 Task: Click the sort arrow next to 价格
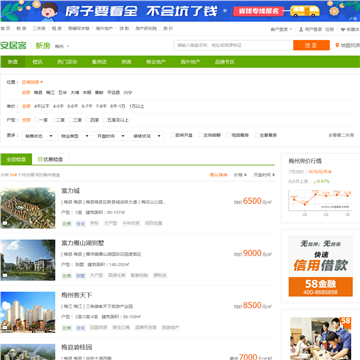click(x=246, y=175)
